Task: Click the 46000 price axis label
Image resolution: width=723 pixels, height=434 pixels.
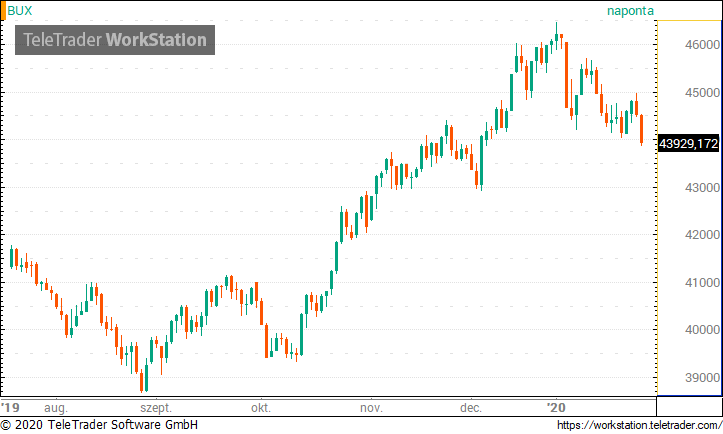Action: [x=702, y=45]
